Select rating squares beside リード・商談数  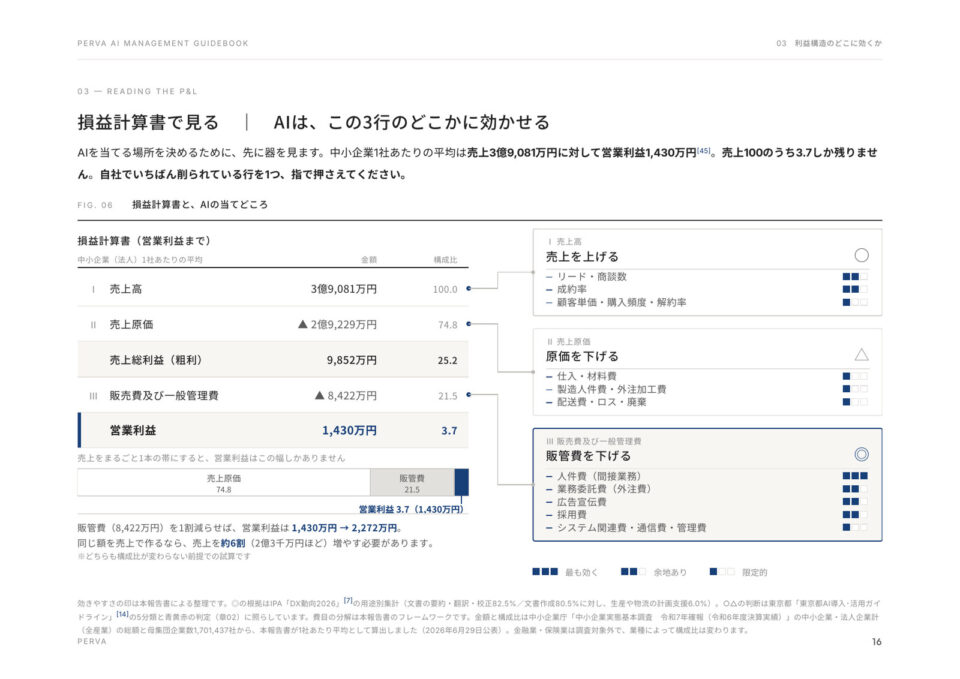click(855, 277)
